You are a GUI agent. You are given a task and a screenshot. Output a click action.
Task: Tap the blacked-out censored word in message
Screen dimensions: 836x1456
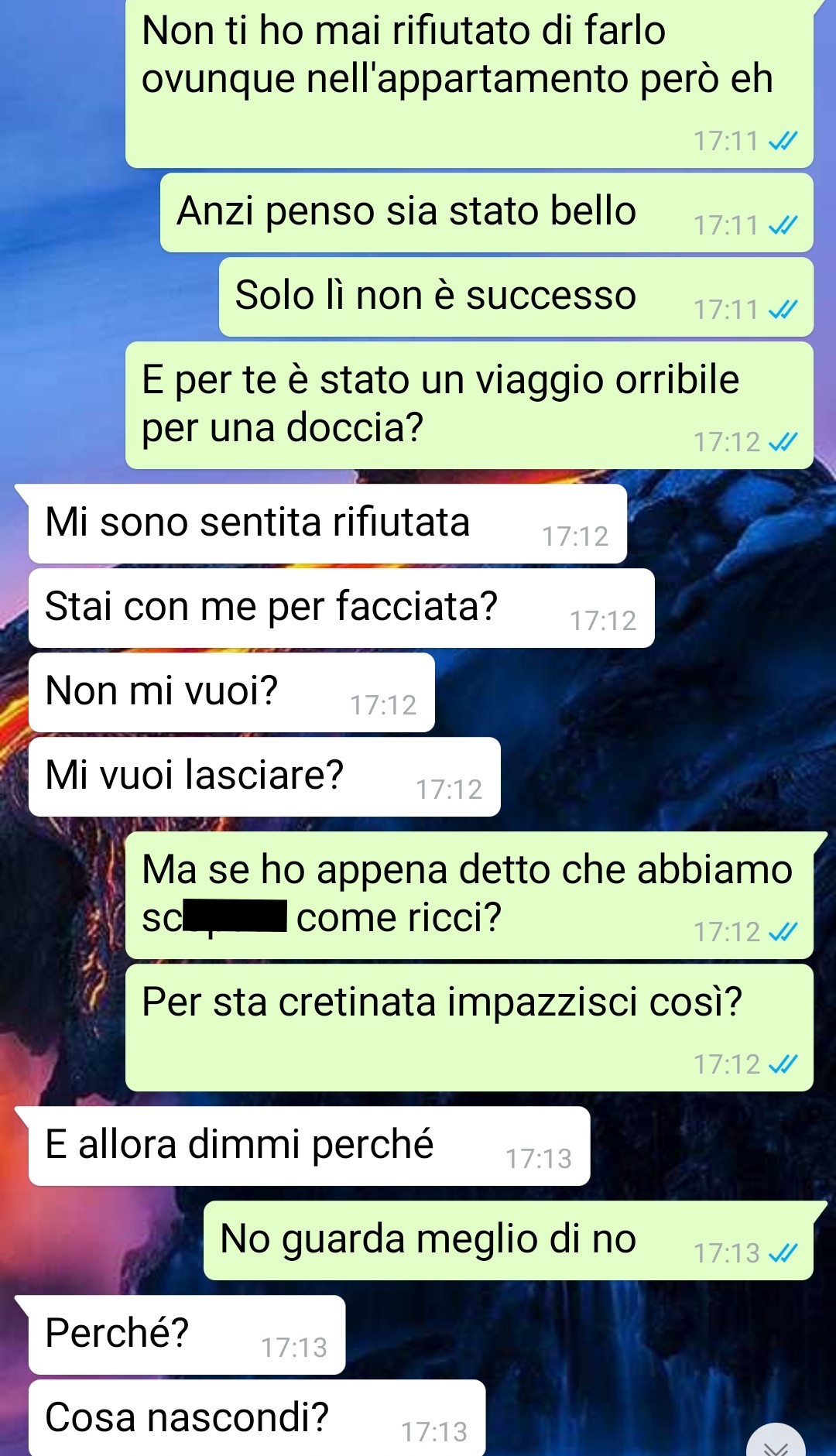235,916
